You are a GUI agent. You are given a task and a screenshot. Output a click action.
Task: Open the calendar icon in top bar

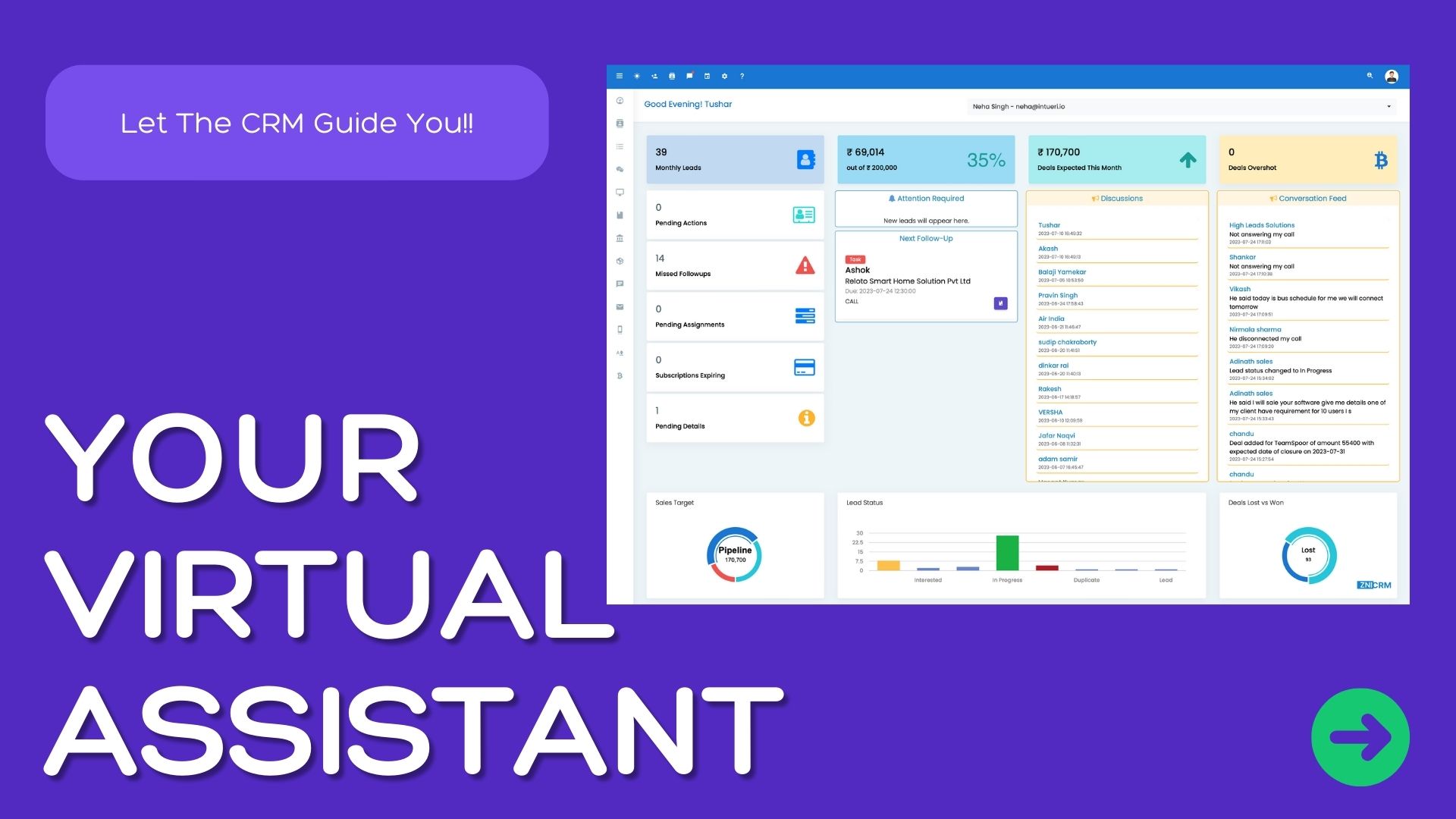tap(707, 76)
